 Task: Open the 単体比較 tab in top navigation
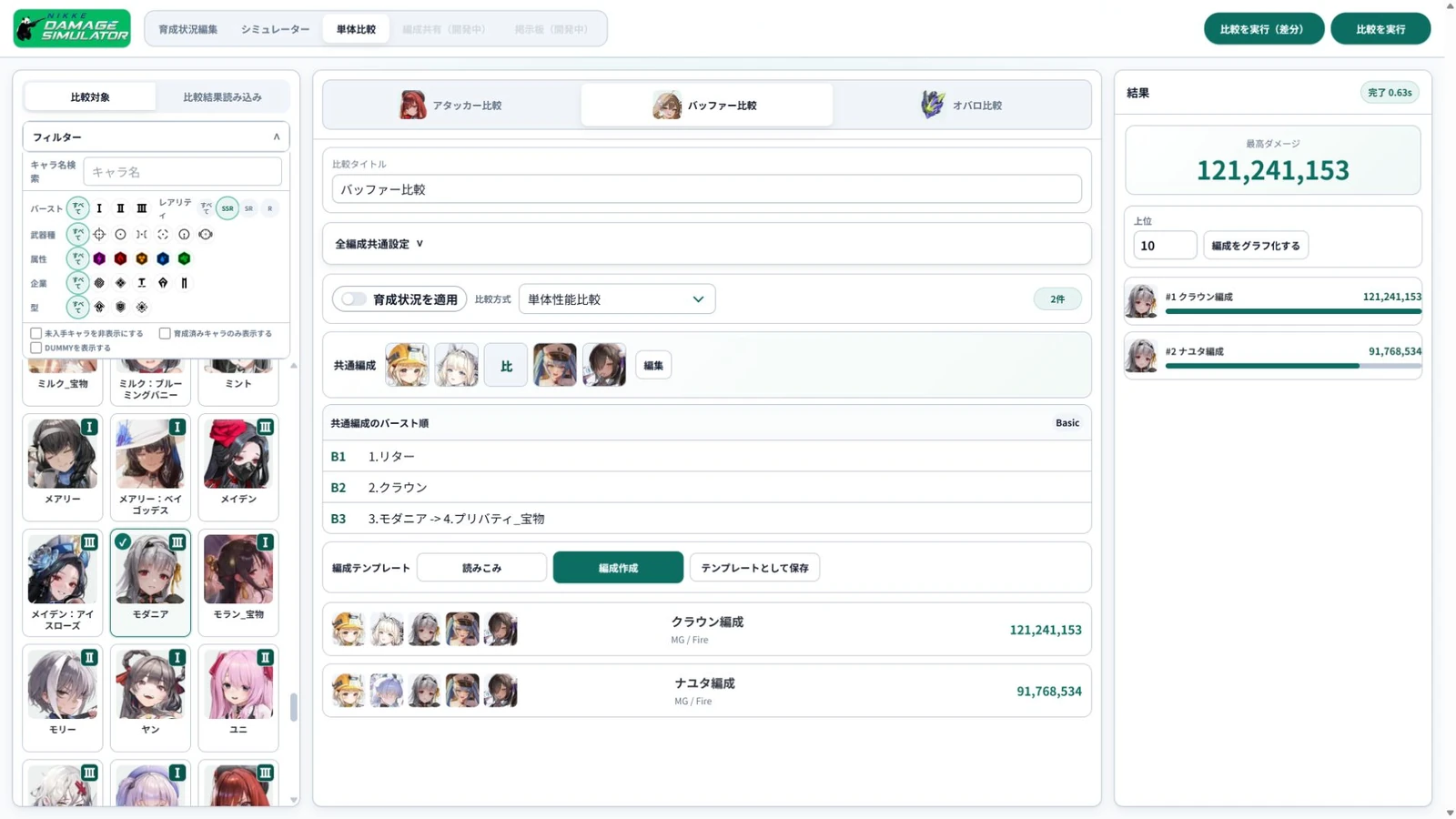(x=356, y=29)
